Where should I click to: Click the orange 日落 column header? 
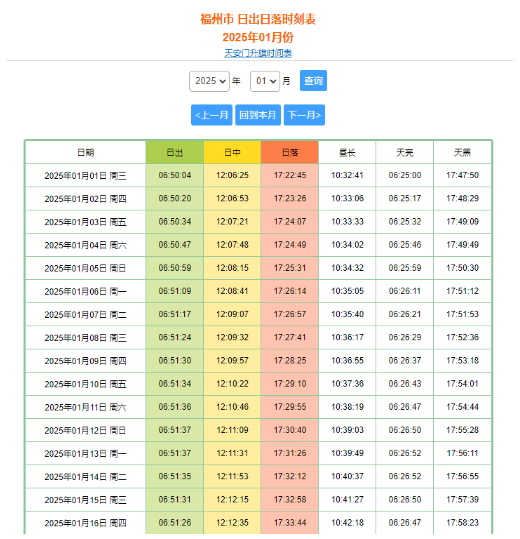290,152
